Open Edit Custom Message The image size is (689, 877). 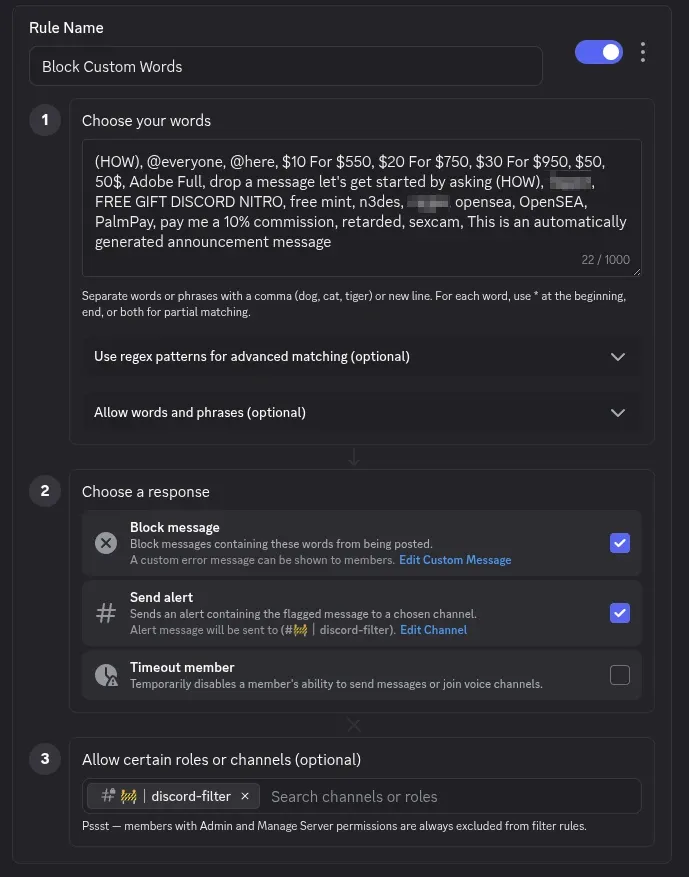pos(455,560)
